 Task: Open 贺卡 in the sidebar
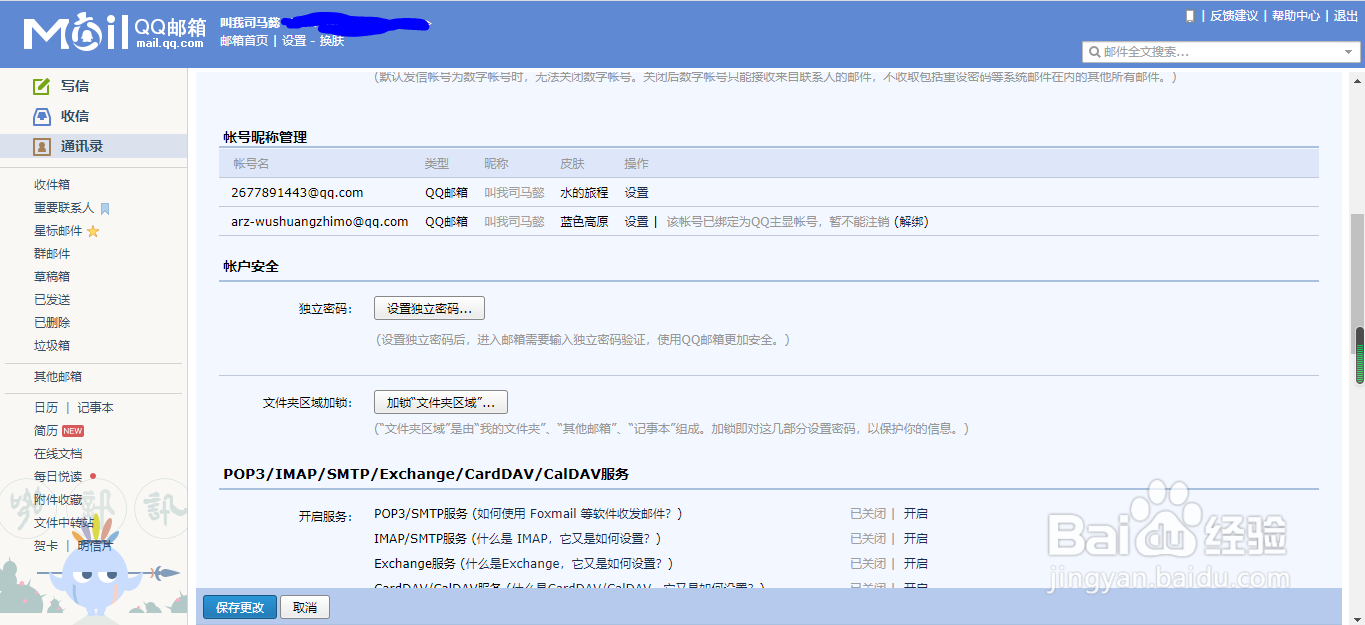[46, 546]
